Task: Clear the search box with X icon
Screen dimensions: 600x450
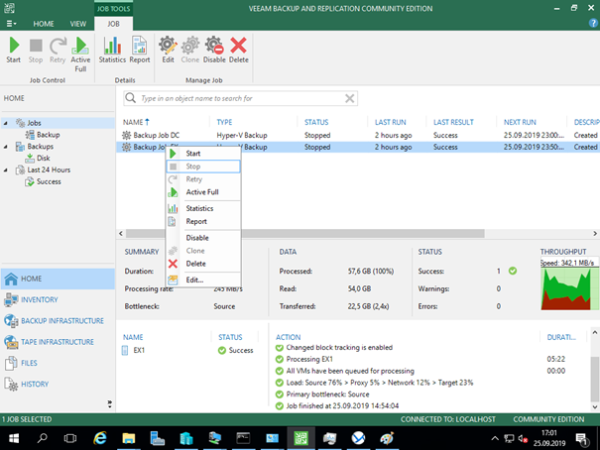Action: [350, 99]
